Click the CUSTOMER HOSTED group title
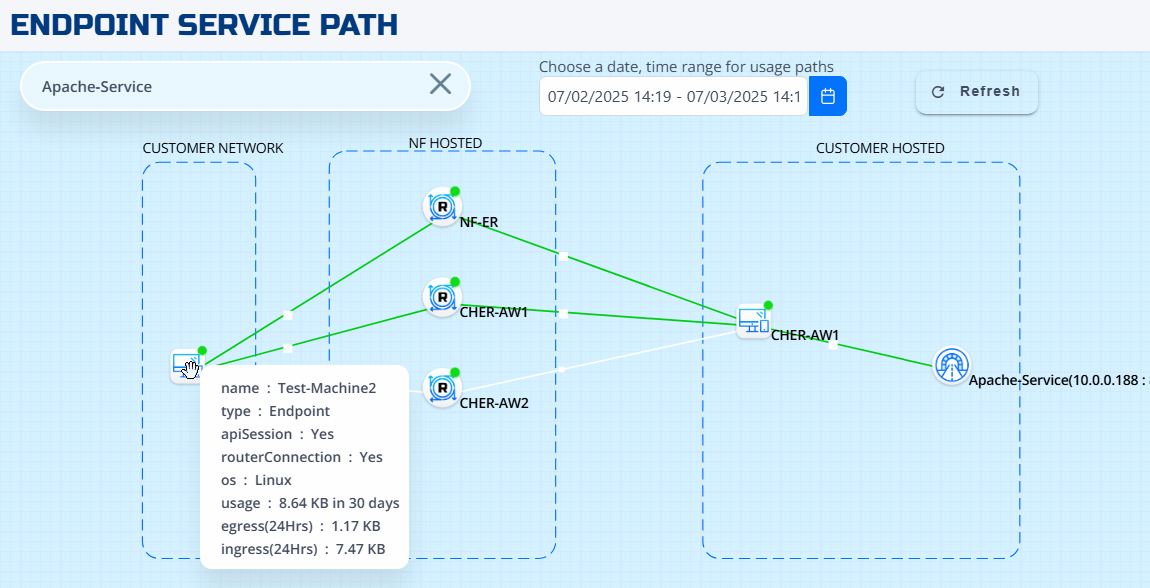1150x588 pixels. click(880, 148)
